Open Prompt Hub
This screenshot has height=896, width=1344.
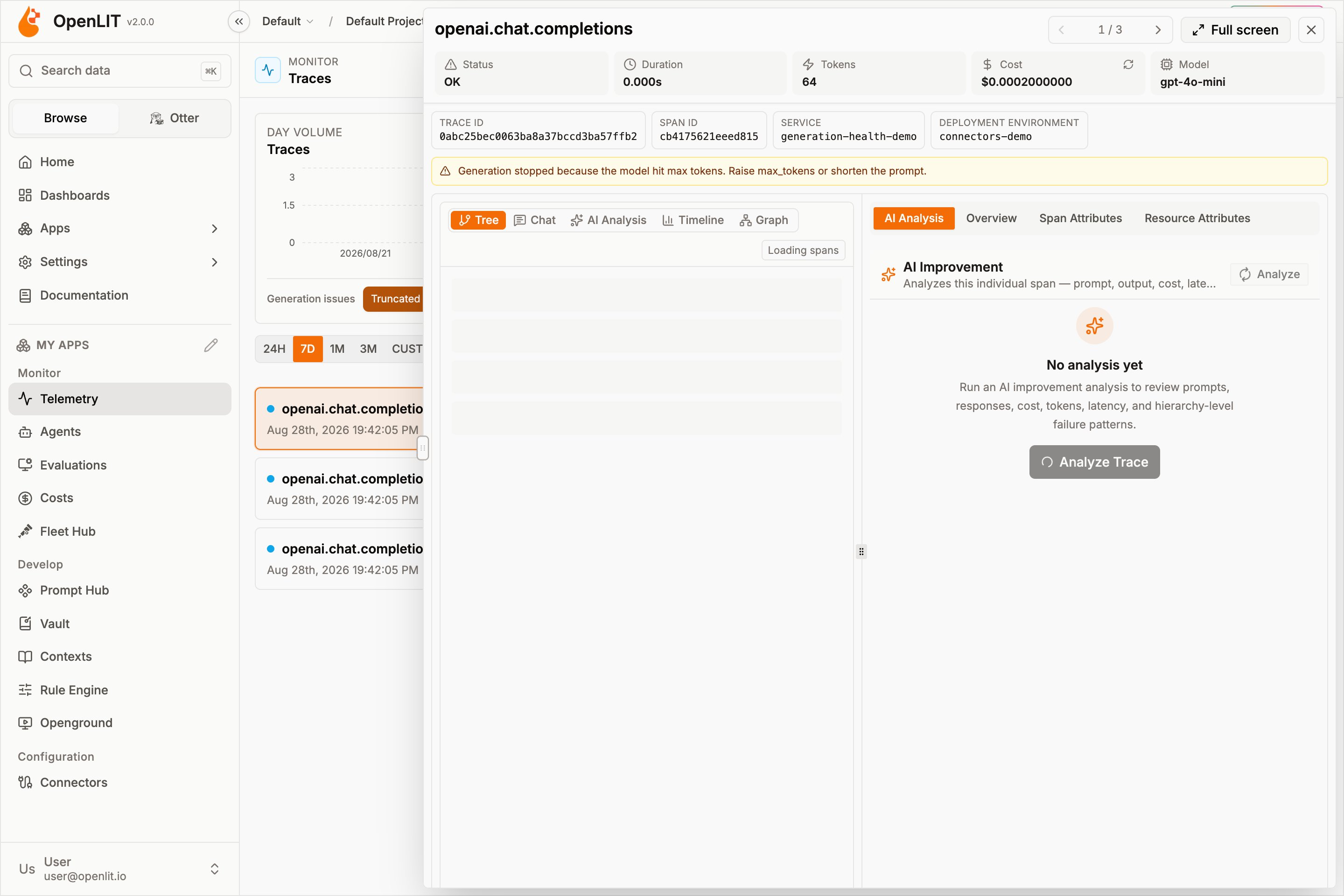(120, 590)
